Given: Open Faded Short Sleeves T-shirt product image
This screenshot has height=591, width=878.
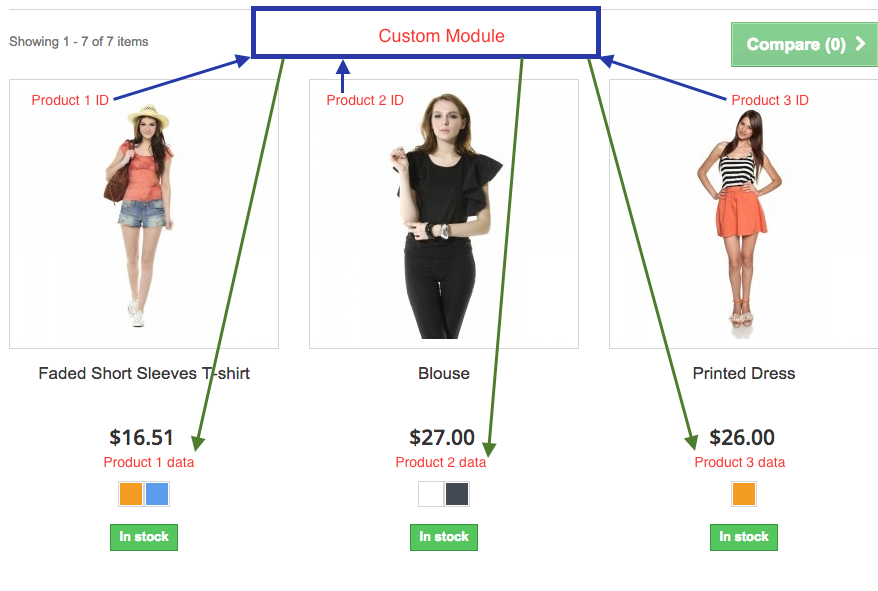Looking at the screenshot, I should [x=144, y=214].
